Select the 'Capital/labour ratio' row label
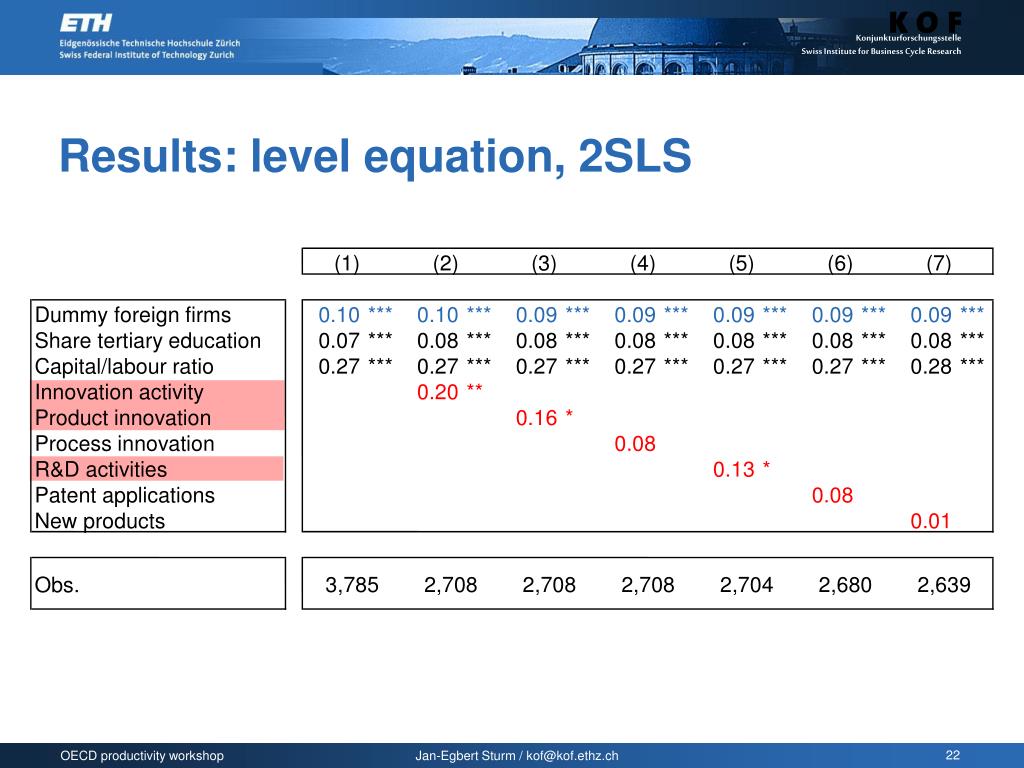The width and height of the screenshot is (1024, 768). 124,366
